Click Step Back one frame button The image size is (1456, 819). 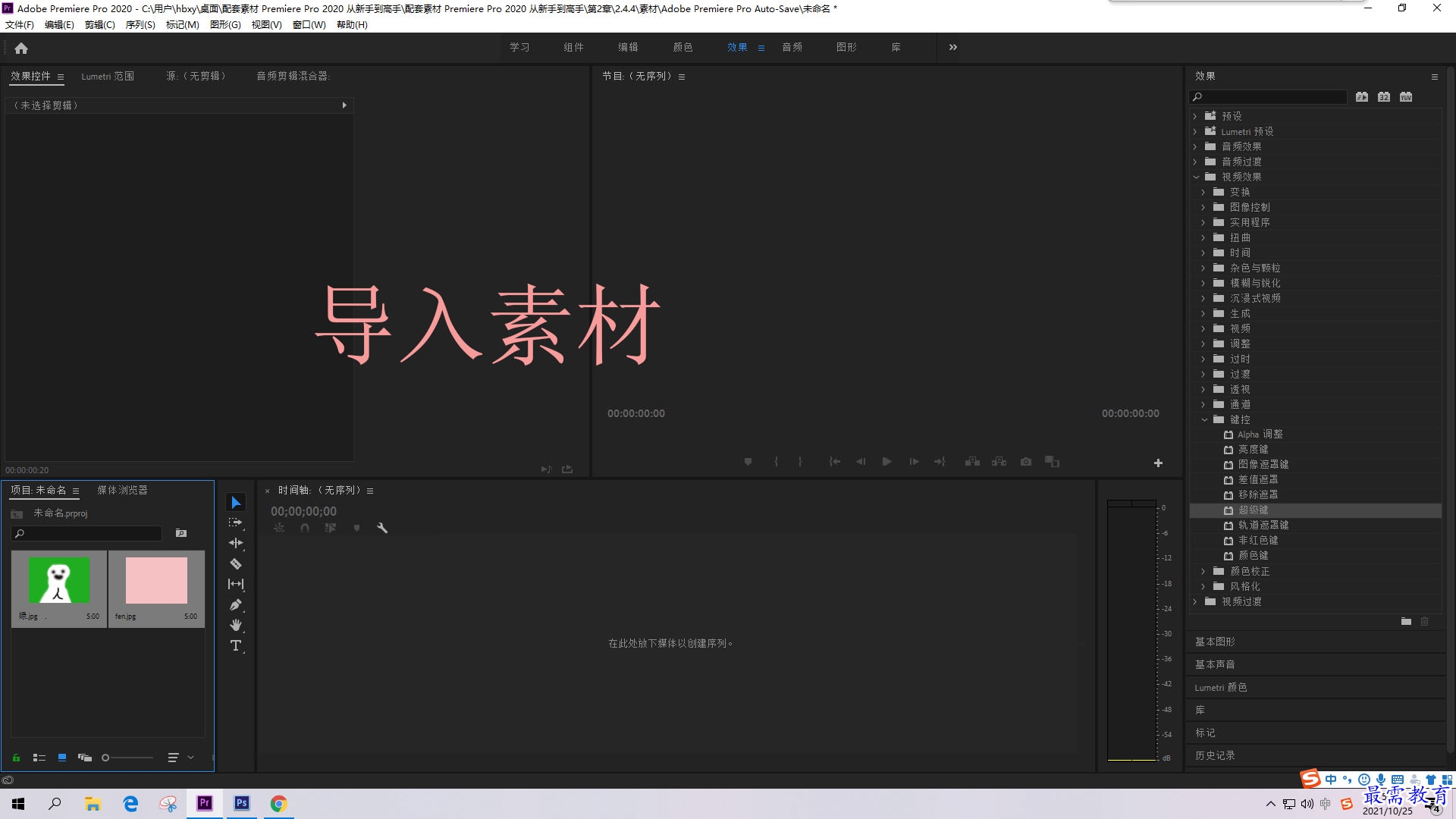pos(861,462)
